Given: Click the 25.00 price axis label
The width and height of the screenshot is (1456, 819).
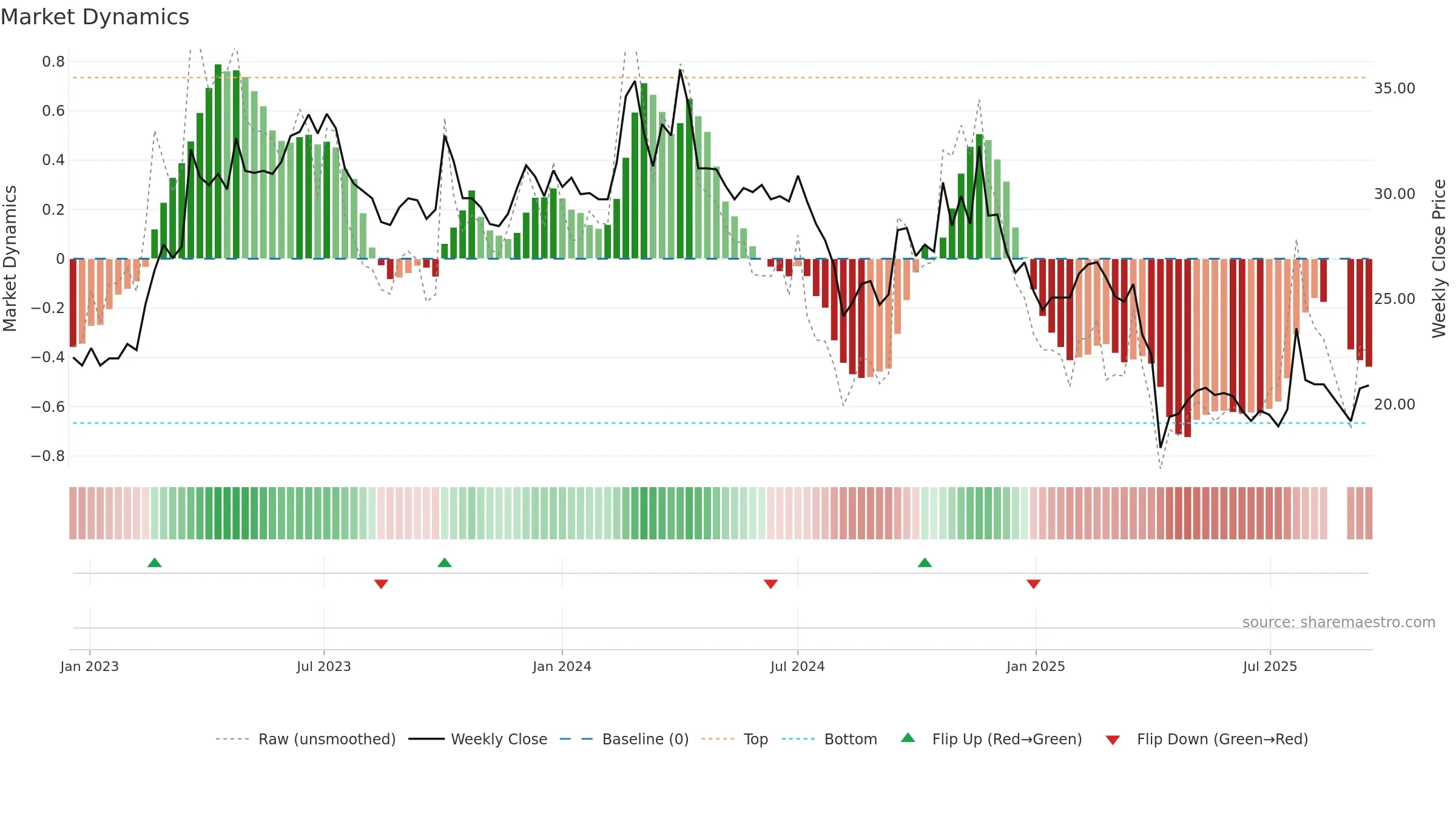Looking at the screenshot, I should [x=1395, y=299].
